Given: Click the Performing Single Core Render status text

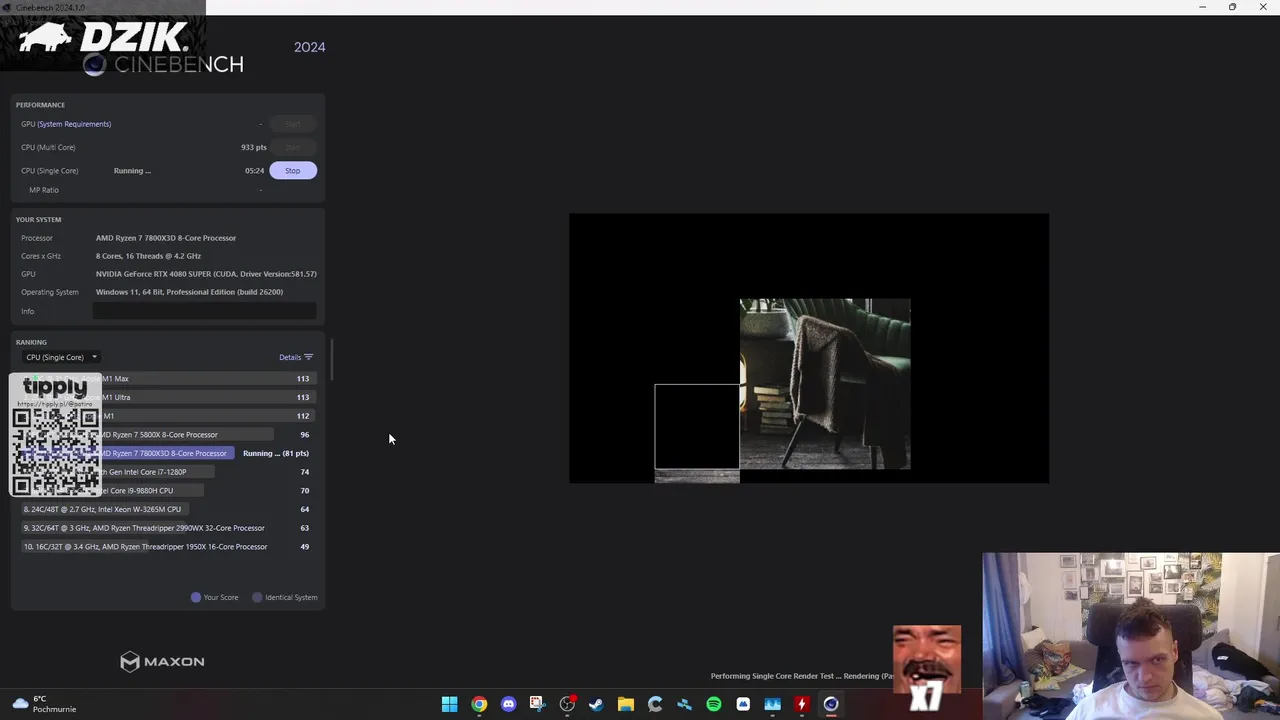Looking at the screenshot, I should (x=802, y=676).
